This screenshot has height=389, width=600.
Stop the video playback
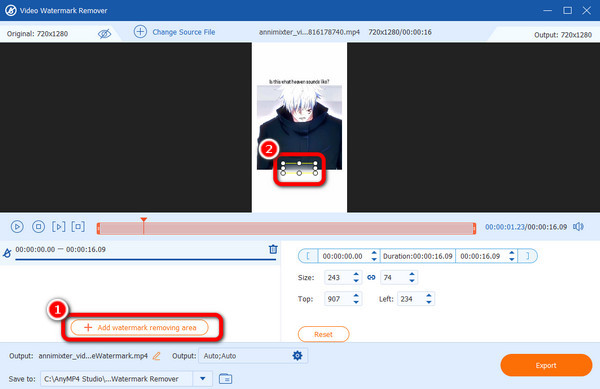point(38,226)
